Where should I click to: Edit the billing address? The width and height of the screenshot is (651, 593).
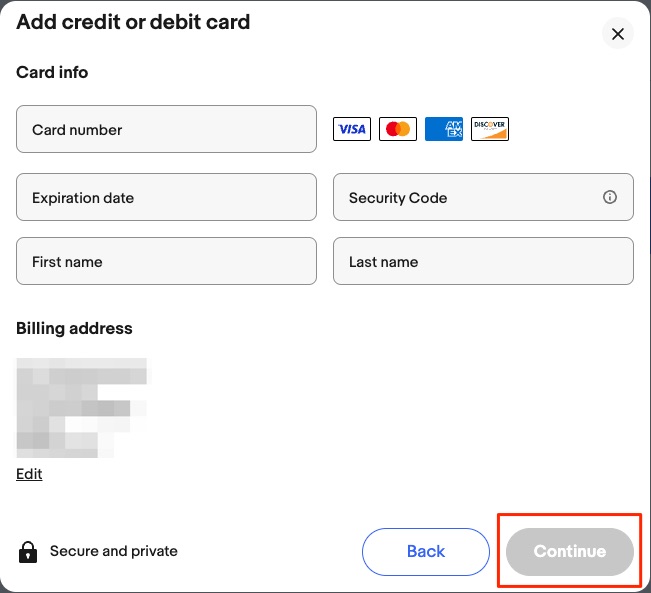(29, 474)
